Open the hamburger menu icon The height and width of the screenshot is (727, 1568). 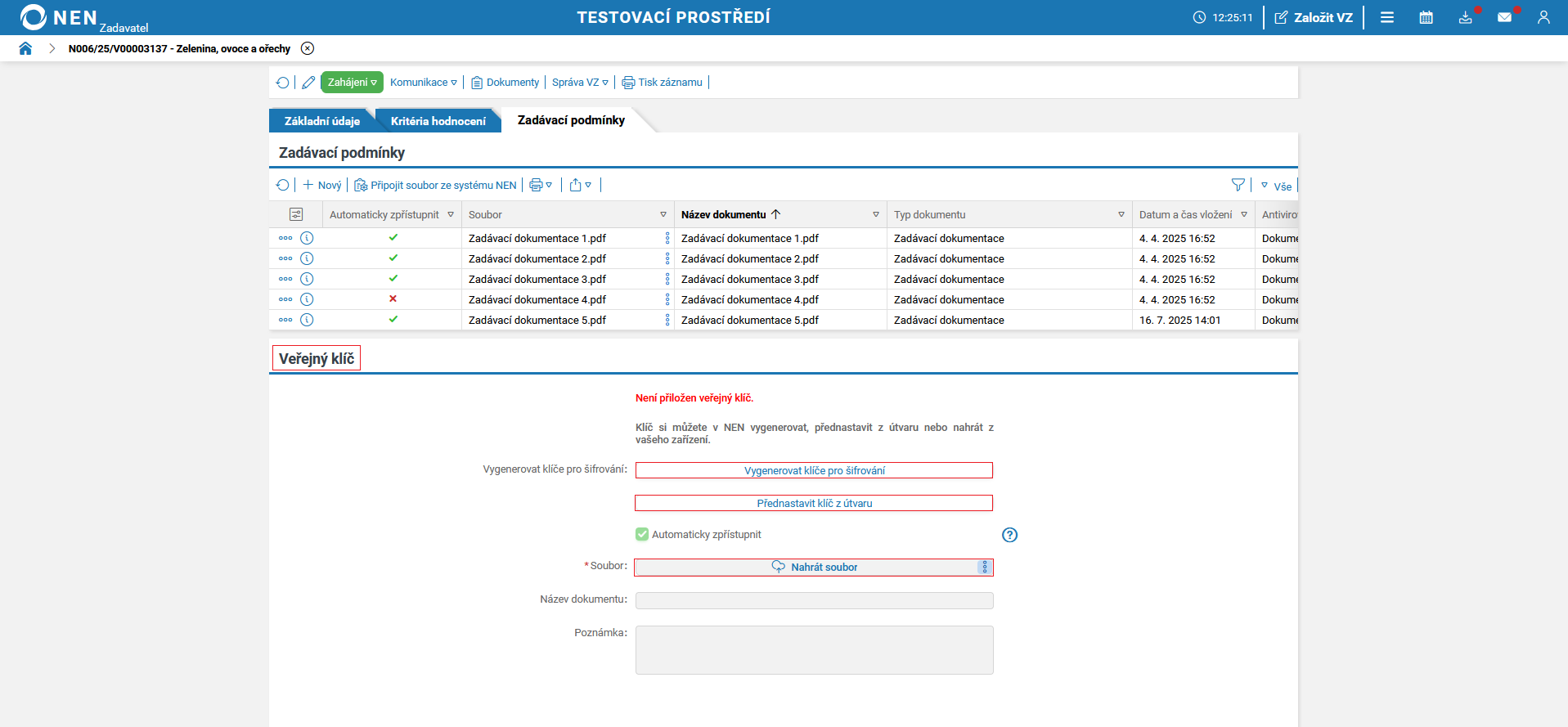(1387, 17)
